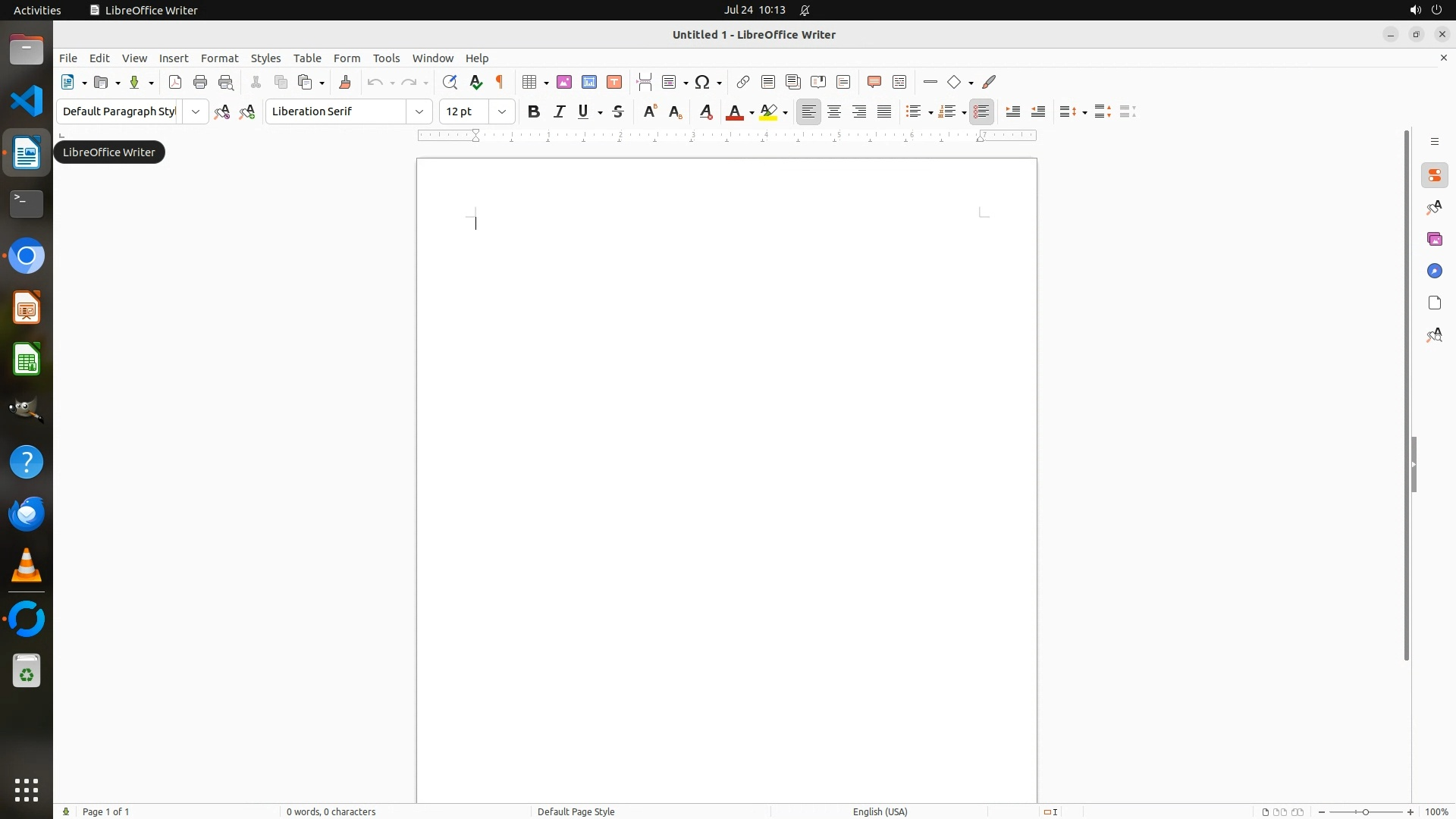
Task: Click the zoom slider in the status bar
Action: (1366, 811)
